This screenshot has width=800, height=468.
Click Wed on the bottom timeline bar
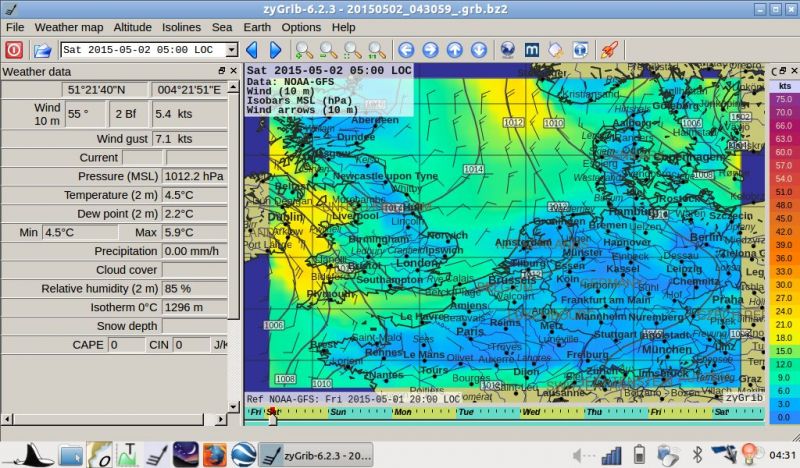coord(531,411)
